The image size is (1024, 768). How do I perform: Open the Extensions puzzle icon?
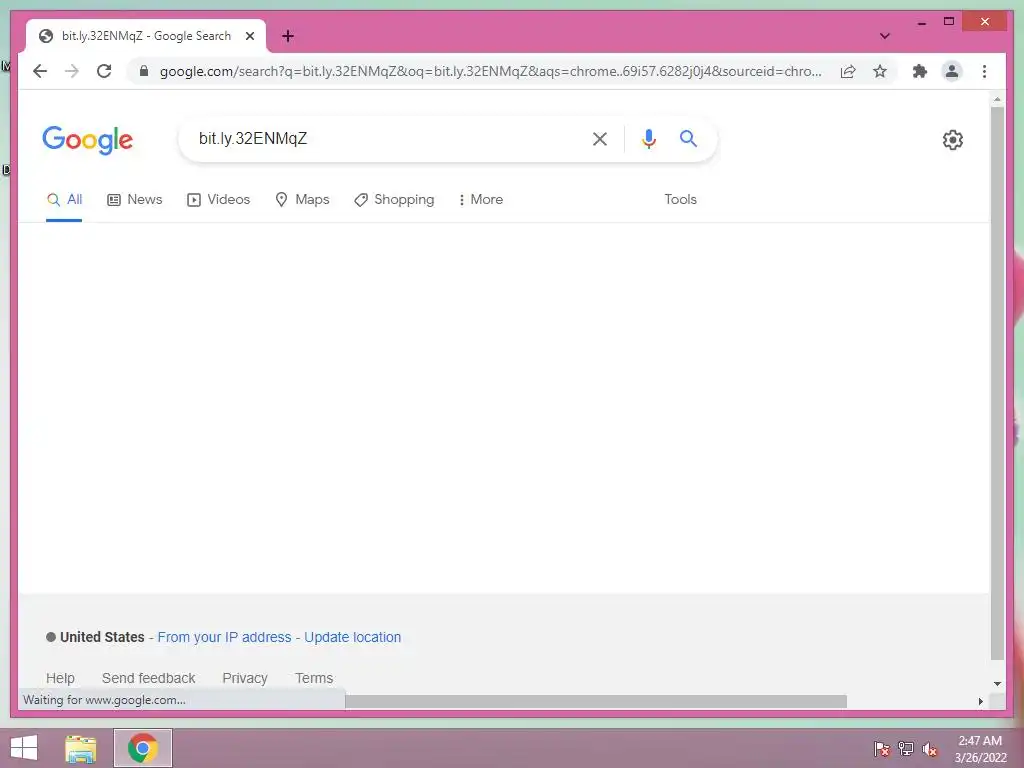coord(920,71)
